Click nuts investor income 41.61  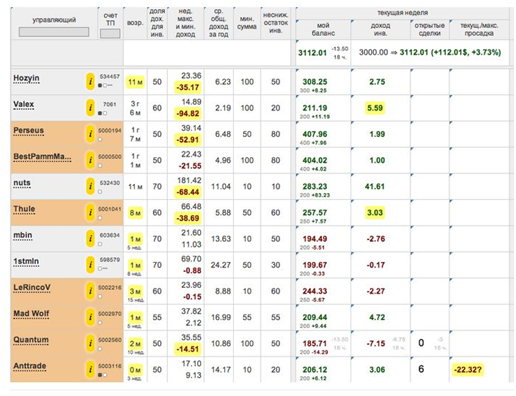point(375,186)
